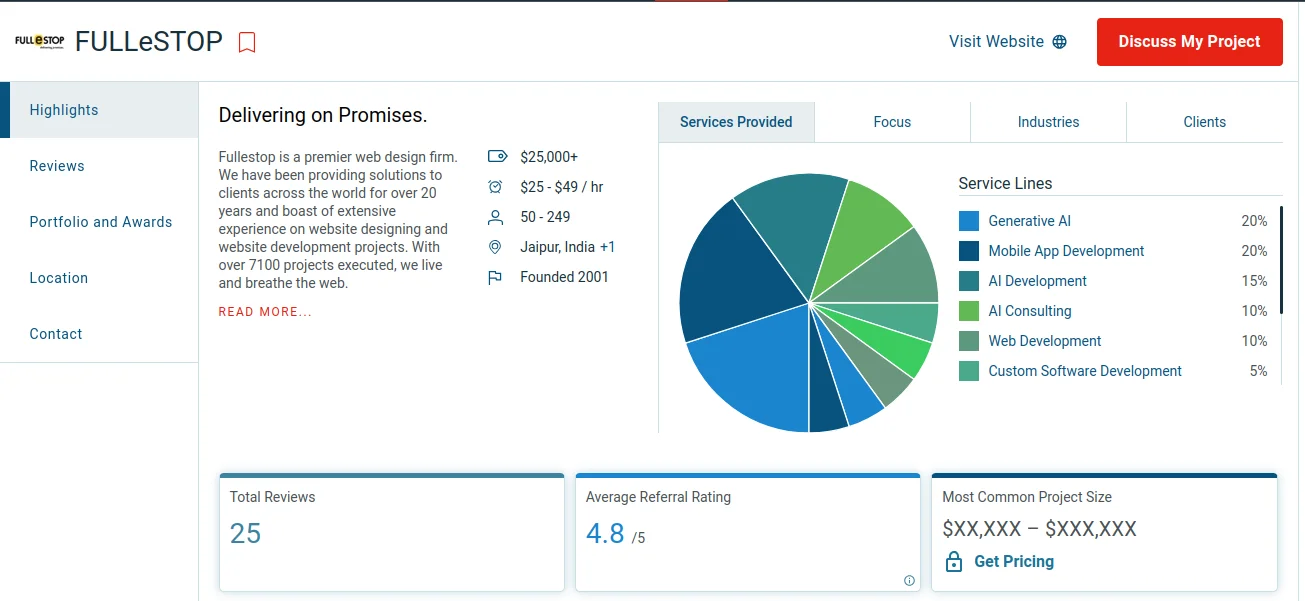Click the FULLeSTOP company logo
1305x601 pixels.
point(40,42)
